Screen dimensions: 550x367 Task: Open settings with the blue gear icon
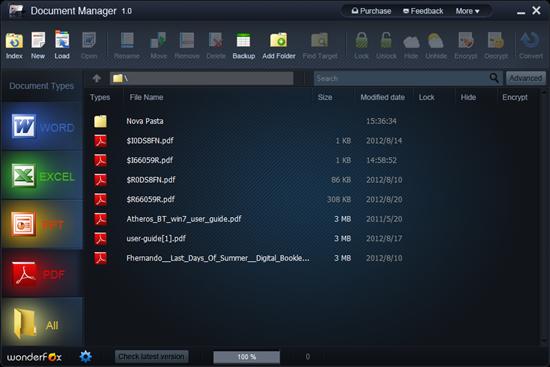tap(86, 356)
